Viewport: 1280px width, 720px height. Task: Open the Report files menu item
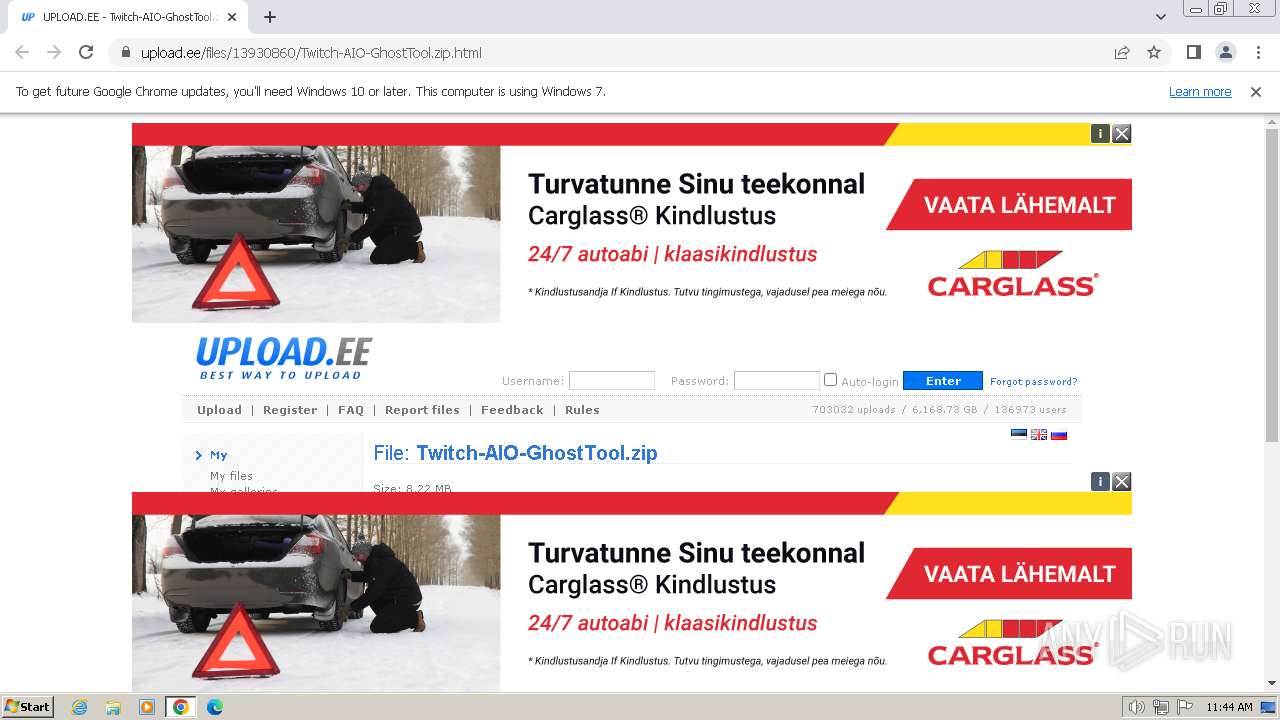[422, 410]
